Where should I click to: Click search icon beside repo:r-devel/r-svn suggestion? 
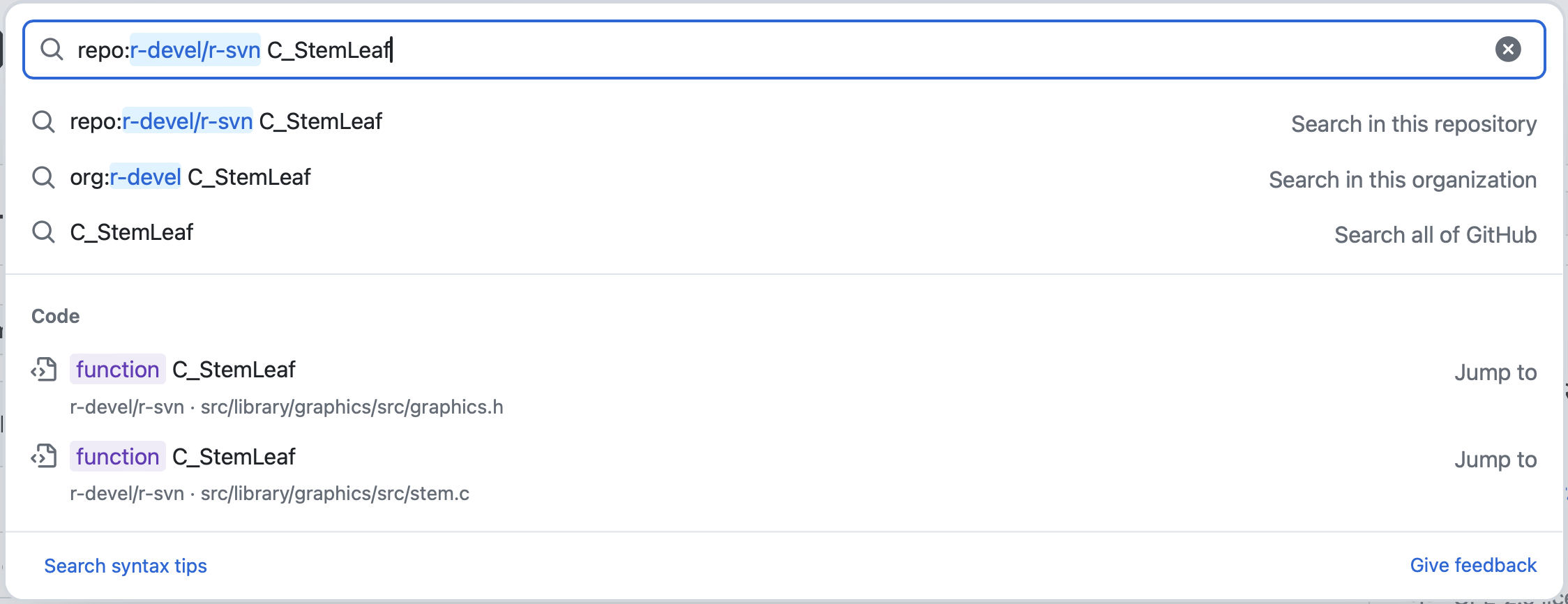click(x=43, y=122)
